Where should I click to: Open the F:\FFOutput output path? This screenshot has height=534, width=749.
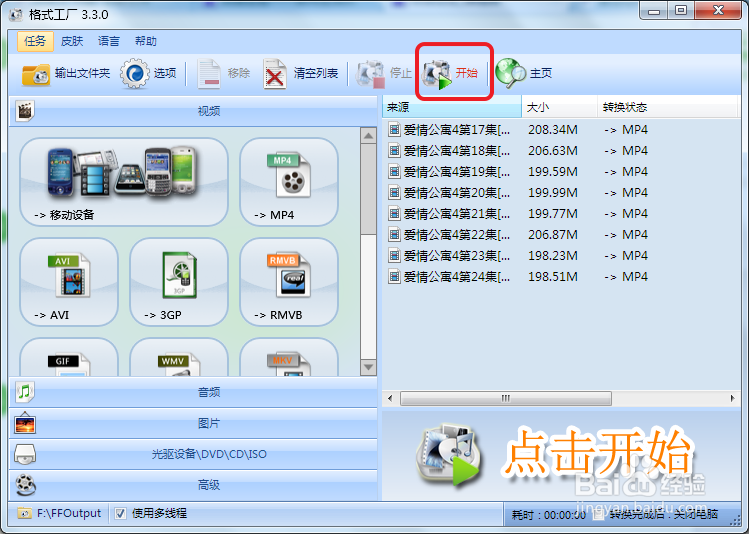(69, 513)
